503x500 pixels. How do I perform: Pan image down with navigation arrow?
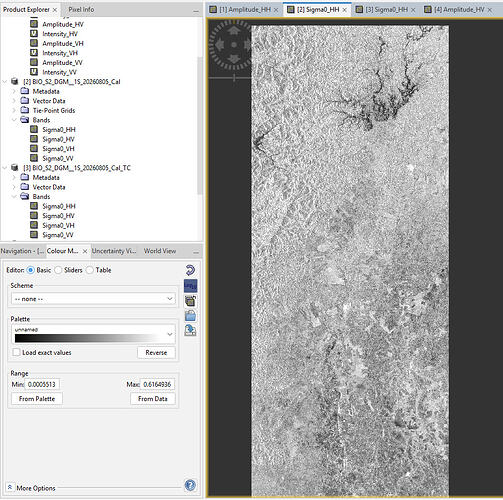point(234,59)
